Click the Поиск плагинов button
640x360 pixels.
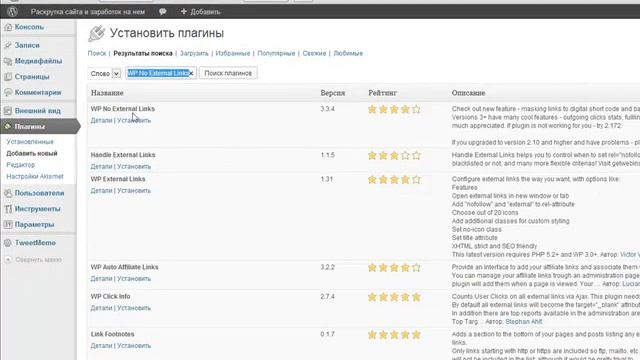coord(228,73)
